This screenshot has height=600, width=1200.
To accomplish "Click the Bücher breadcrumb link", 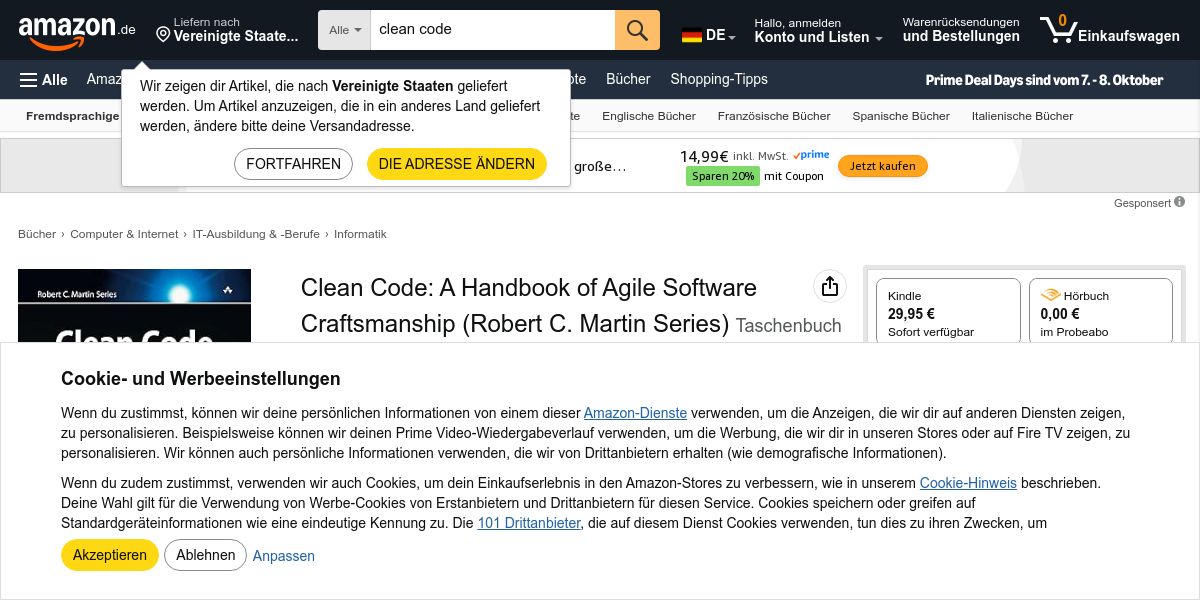I will point(37,234).
